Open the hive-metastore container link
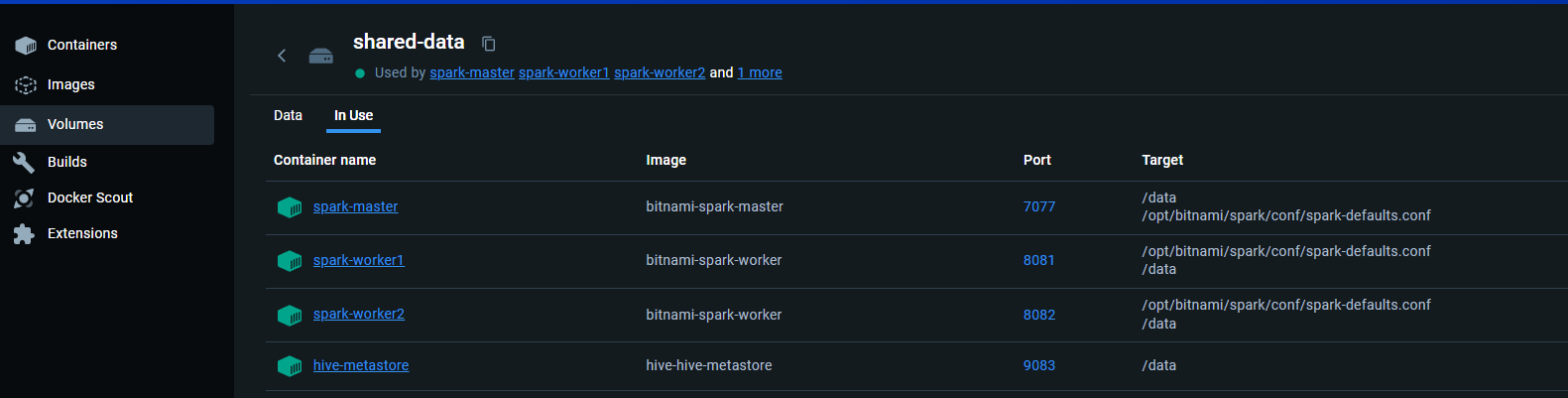 point(361,365)
